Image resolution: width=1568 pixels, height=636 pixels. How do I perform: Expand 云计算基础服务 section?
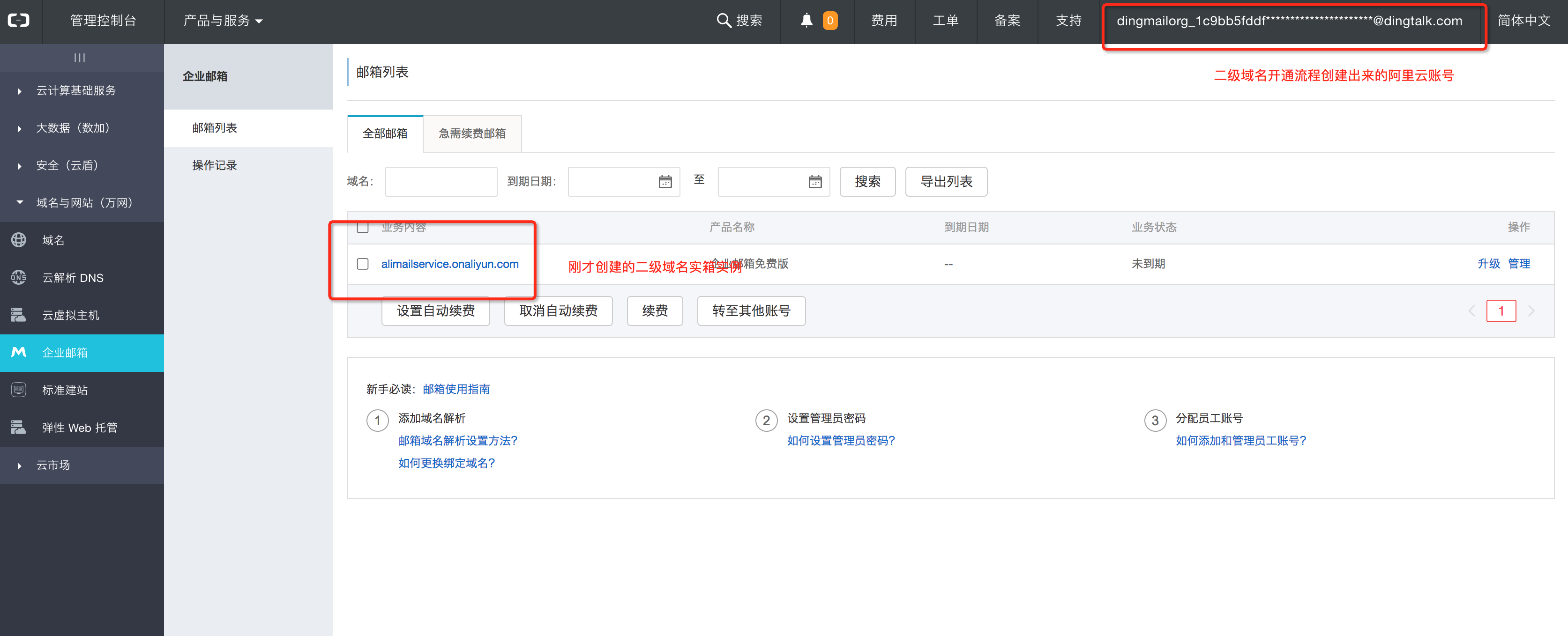pyautogui.click(x=75, y=91)
